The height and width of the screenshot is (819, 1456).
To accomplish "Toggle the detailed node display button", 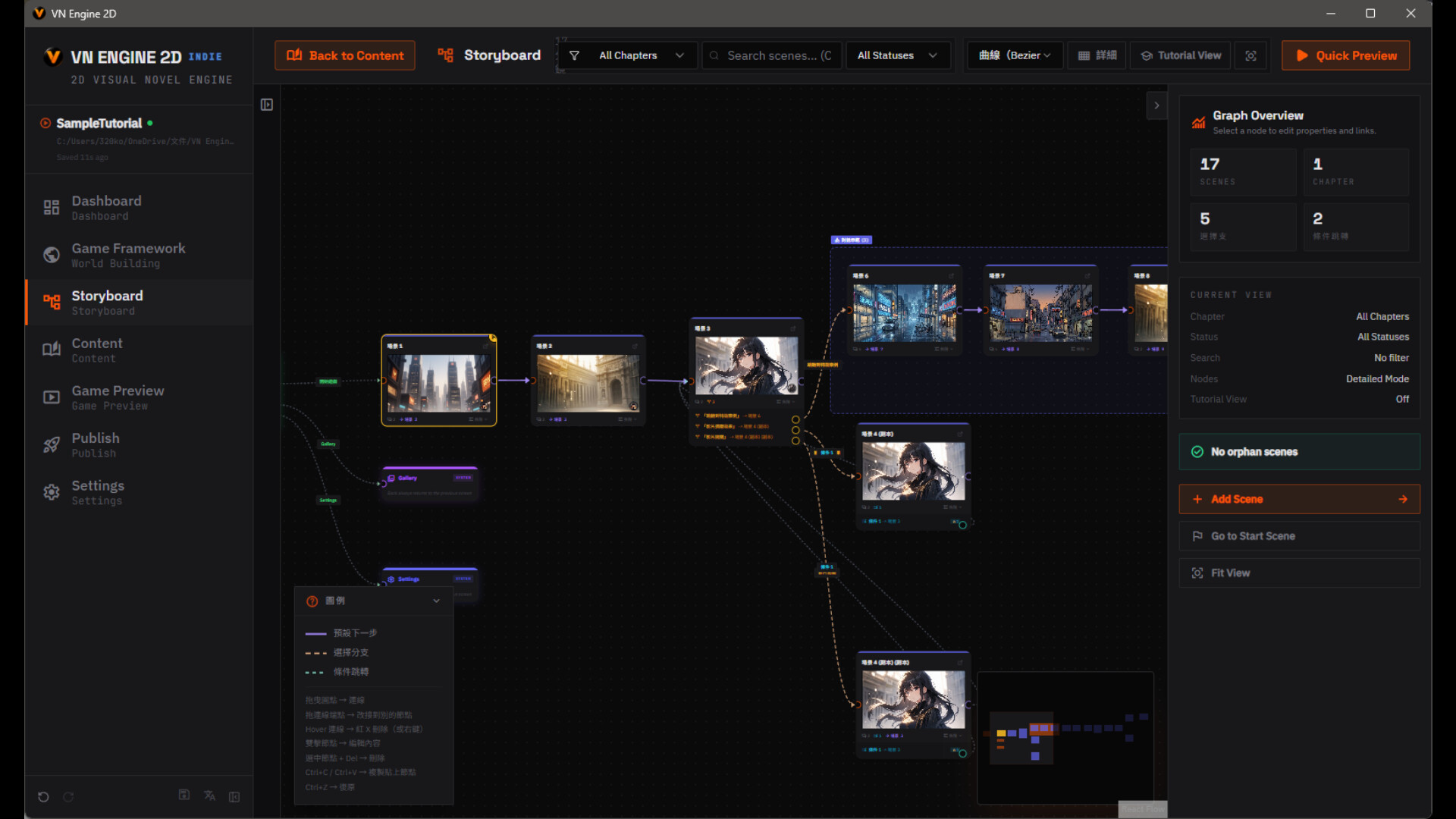I will click(x=1097, y=55).
